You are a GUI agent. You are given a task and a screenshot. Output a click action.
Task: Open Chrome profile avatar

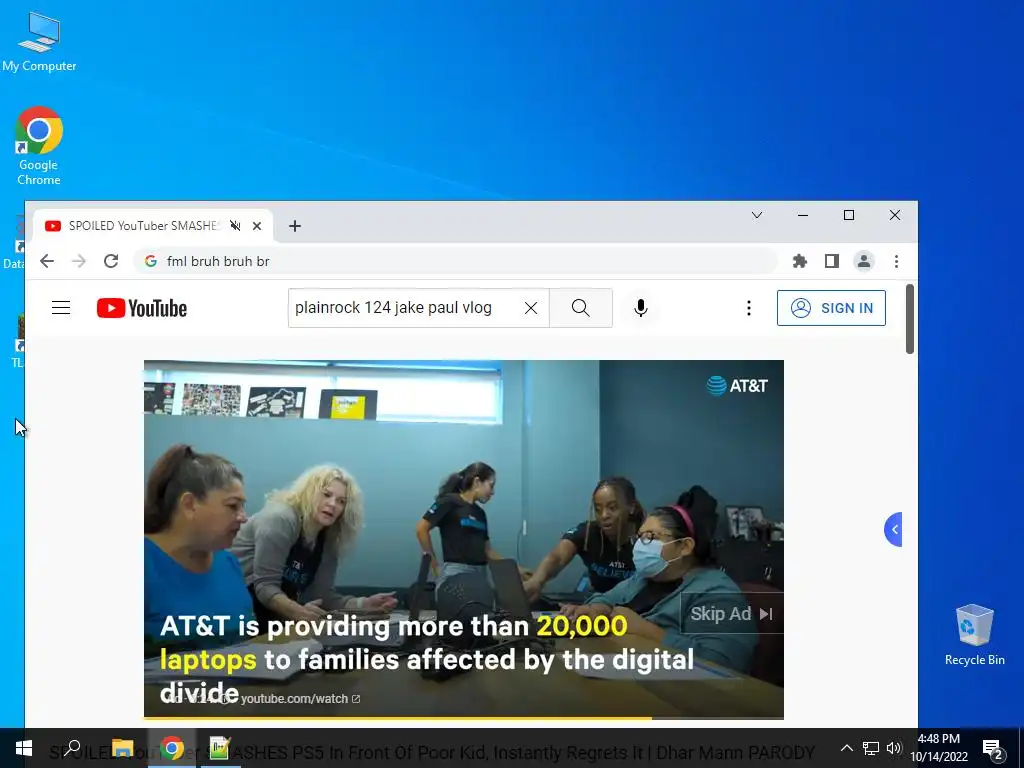(x=863, y=261)
